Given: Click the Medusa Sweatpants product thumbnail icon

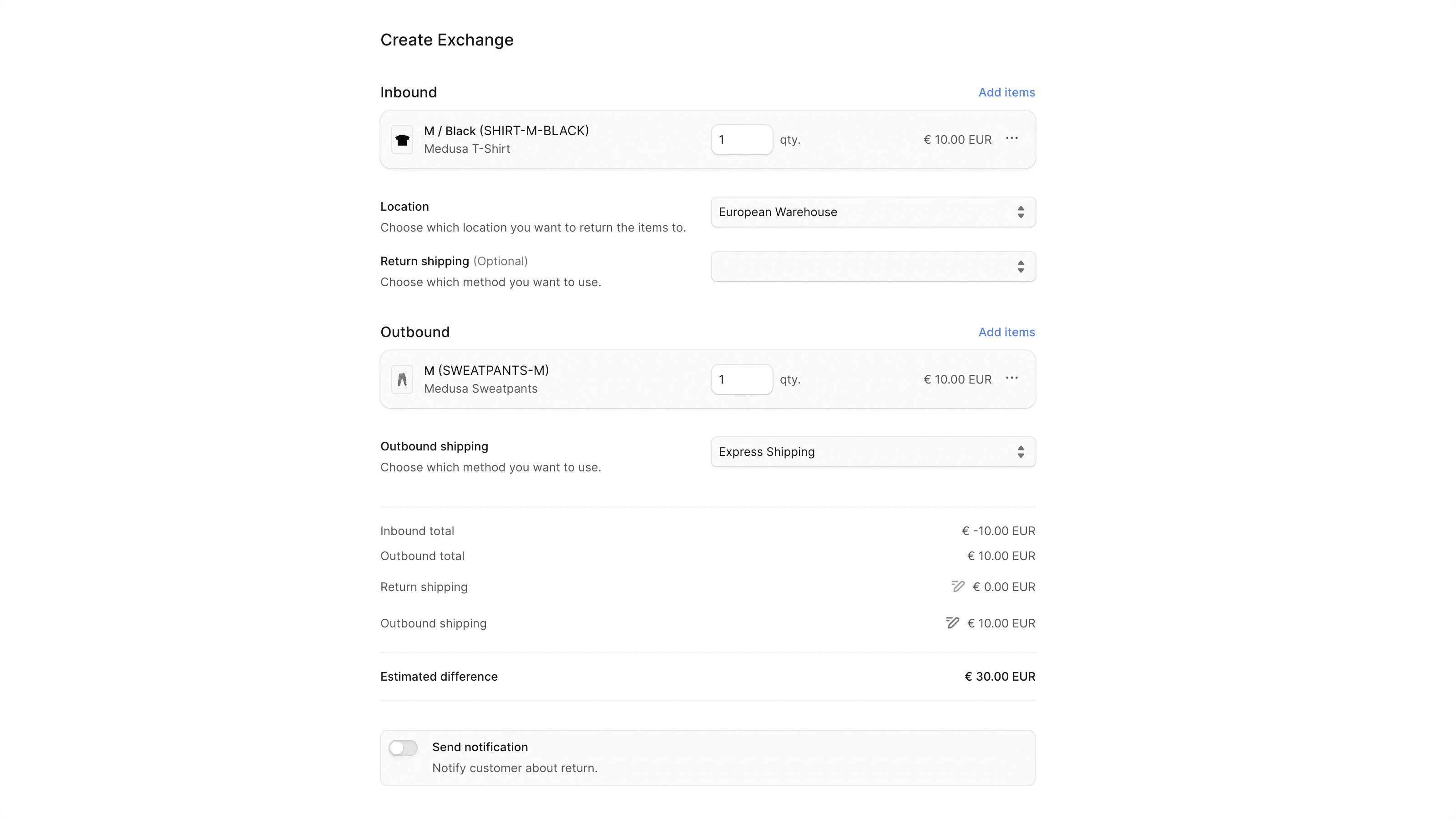Looking at the screenshot, I should (402, 379).
